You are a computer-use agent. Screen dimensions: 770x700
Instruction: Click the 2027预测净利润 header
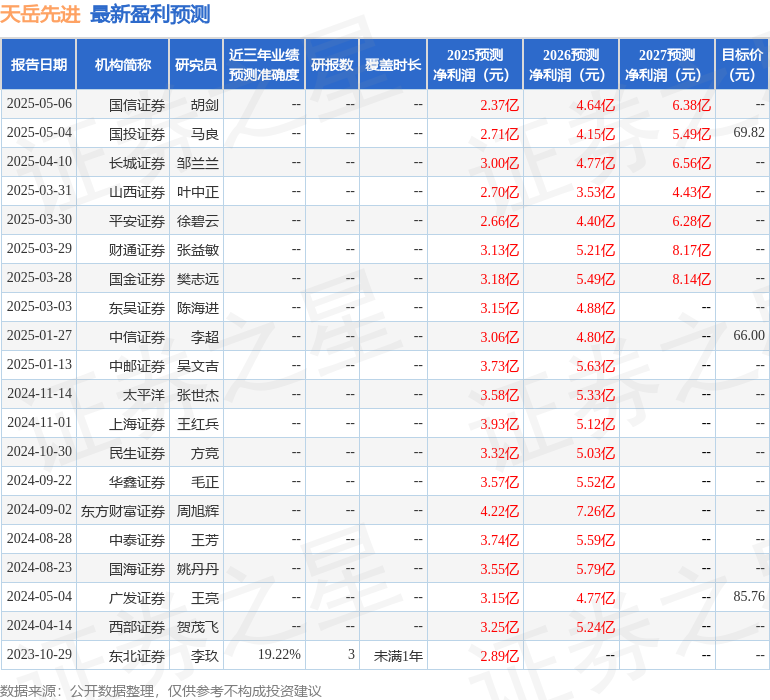[x=667, y=64]
